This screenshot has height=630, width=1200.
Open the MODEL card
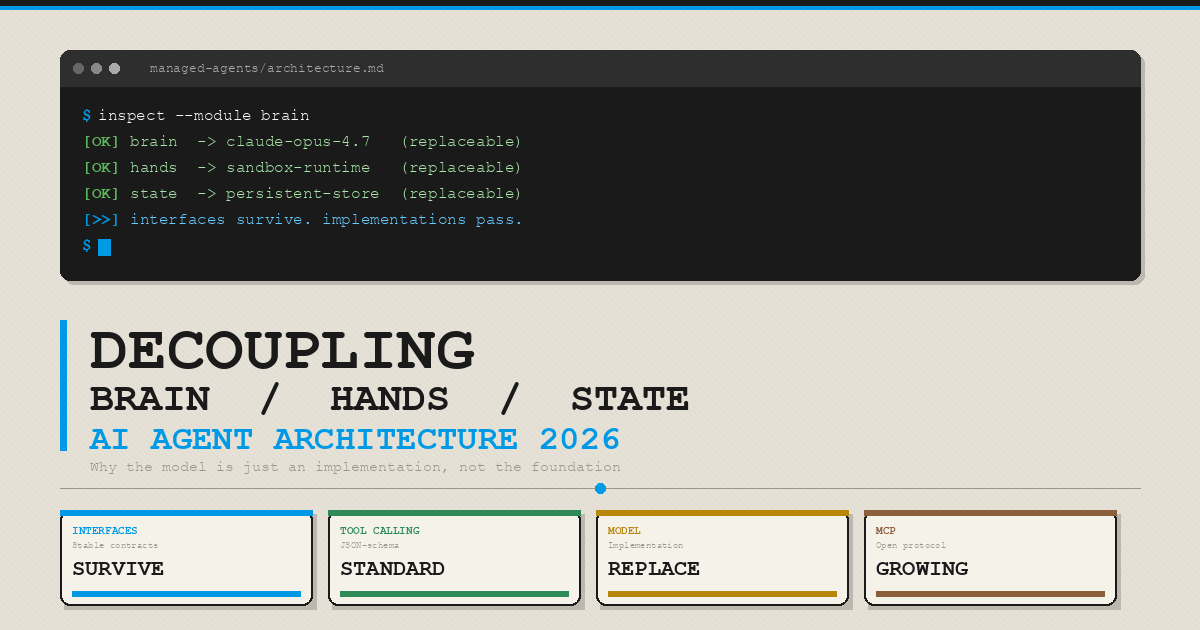pos(722,558)
